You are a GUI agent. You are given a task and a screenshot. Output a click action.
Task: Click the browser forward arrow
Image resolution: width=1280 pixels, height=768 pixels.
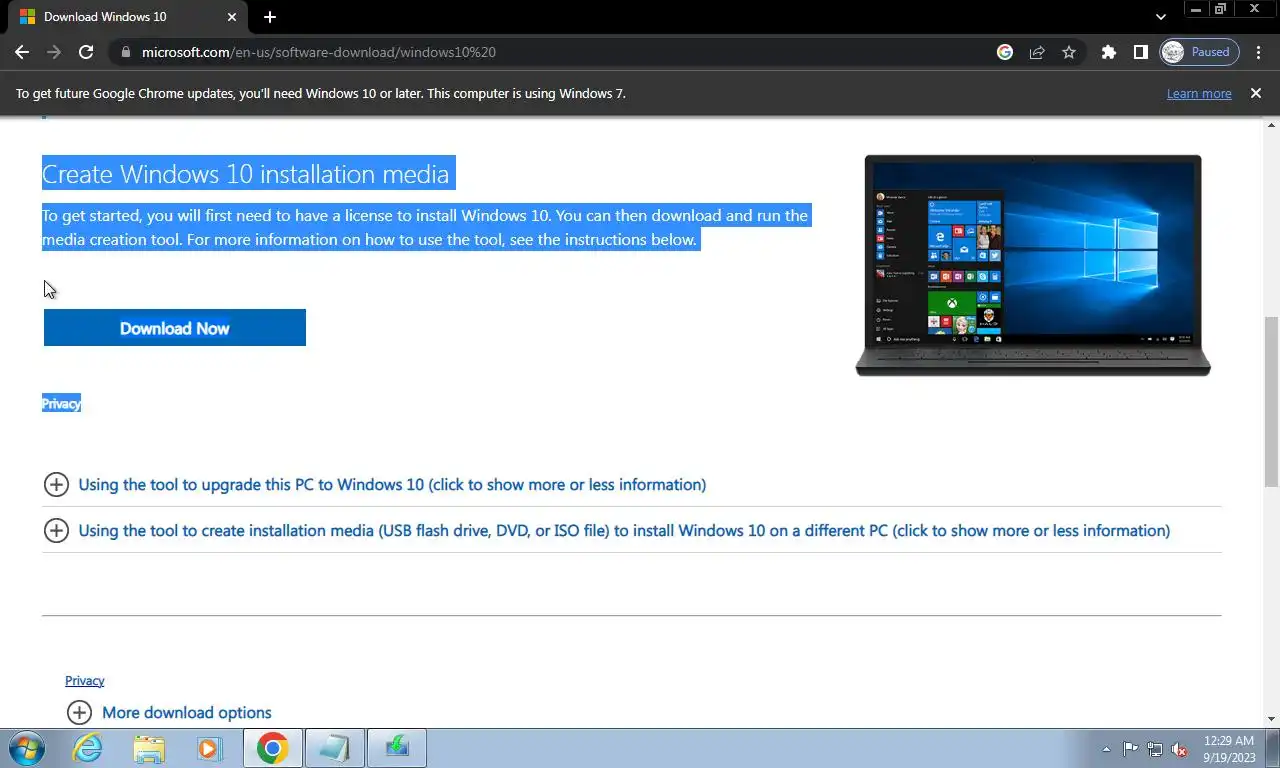54,52
